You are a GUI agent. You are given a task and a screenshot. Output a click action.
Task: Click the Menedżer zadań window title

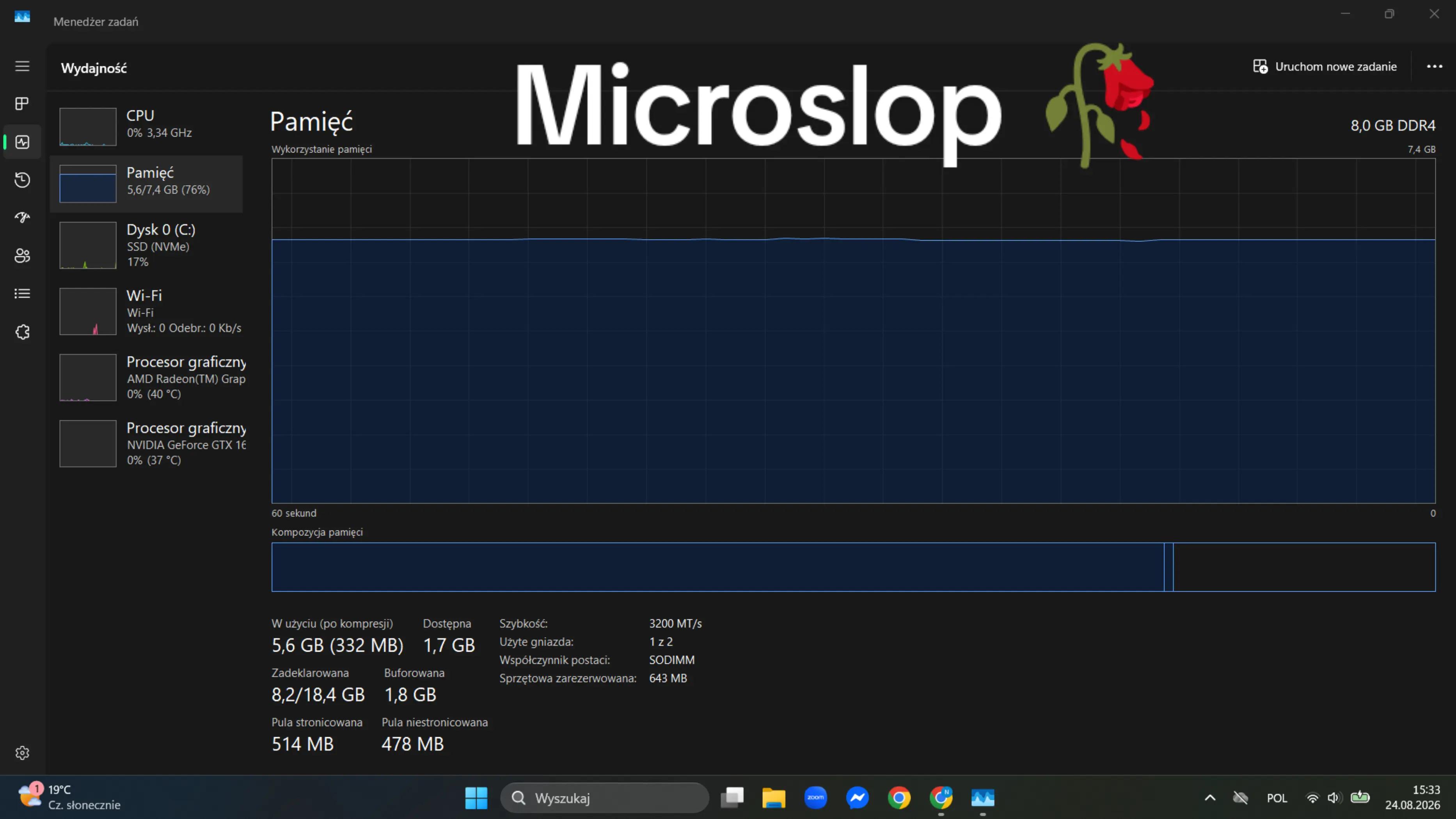[x=96, y=21]
